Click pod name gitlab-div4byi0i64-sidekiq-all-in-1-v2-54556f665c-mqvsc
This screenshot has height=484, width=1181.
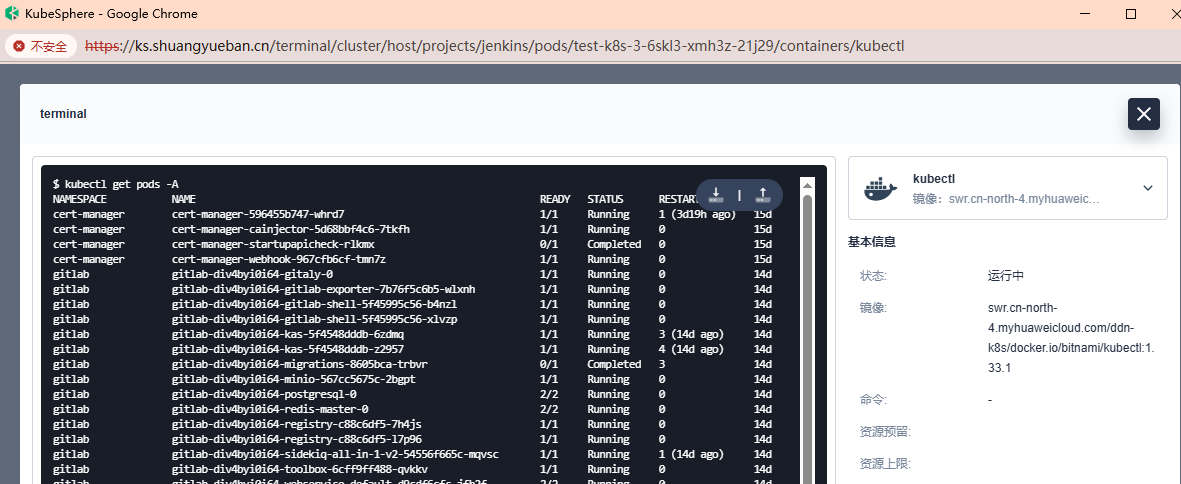click(x=335, y=455)
